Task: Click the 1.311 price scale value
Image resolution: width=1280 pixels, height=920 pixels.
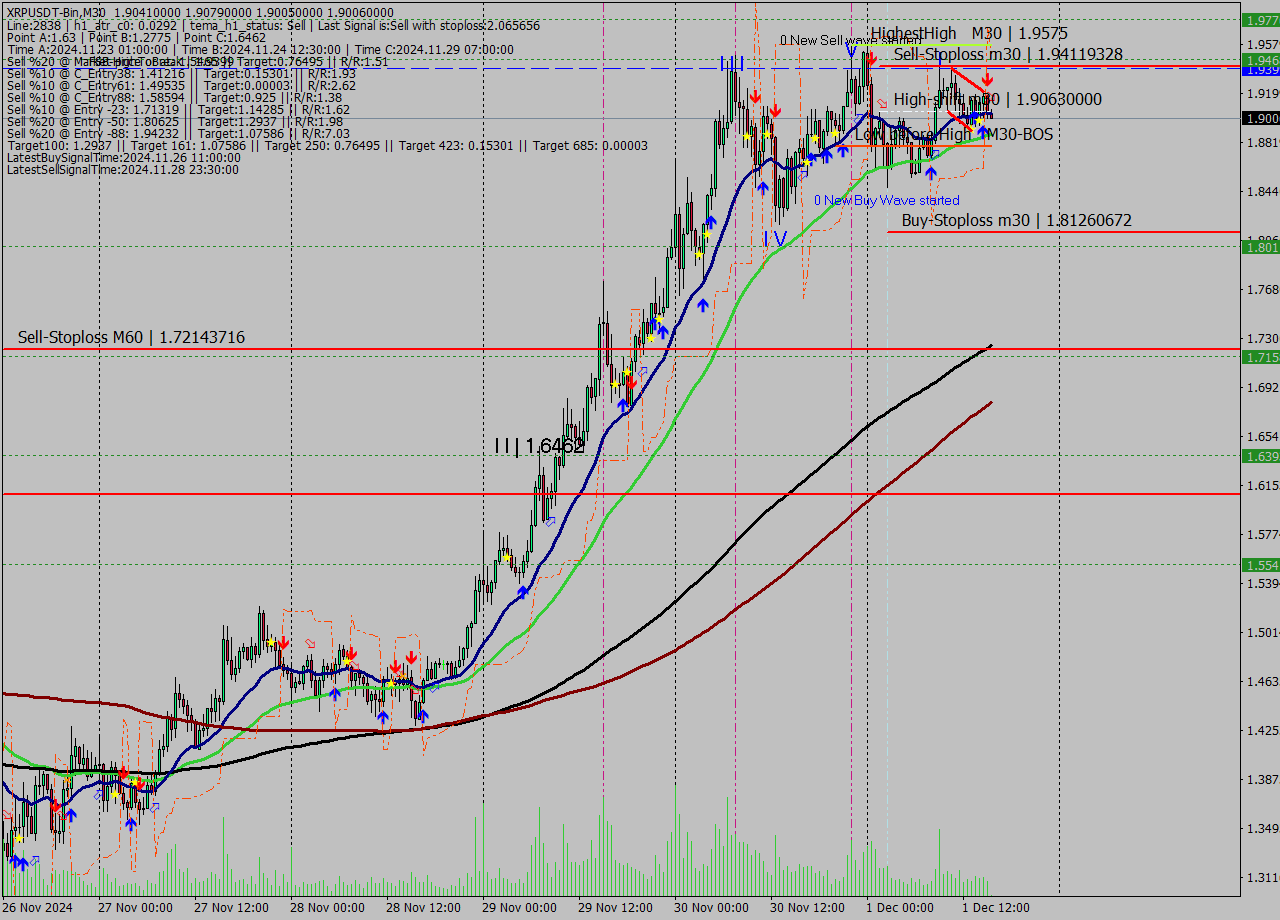Action: click(1261, 877)
